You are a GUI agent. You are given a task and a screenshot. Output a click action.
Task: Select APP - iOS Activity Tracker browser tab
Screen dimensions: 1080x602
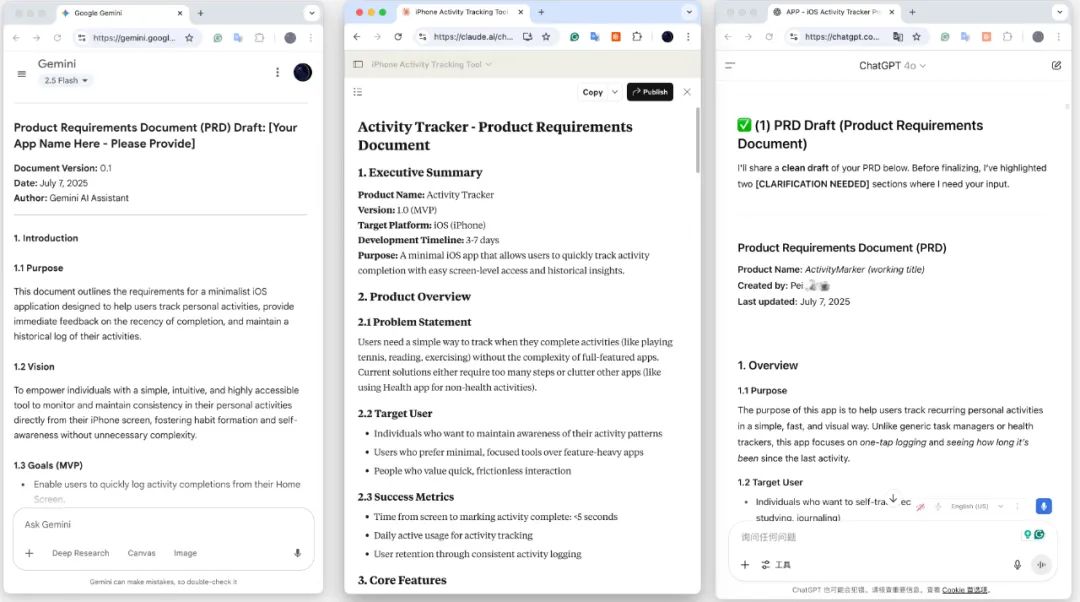(833, 12)
